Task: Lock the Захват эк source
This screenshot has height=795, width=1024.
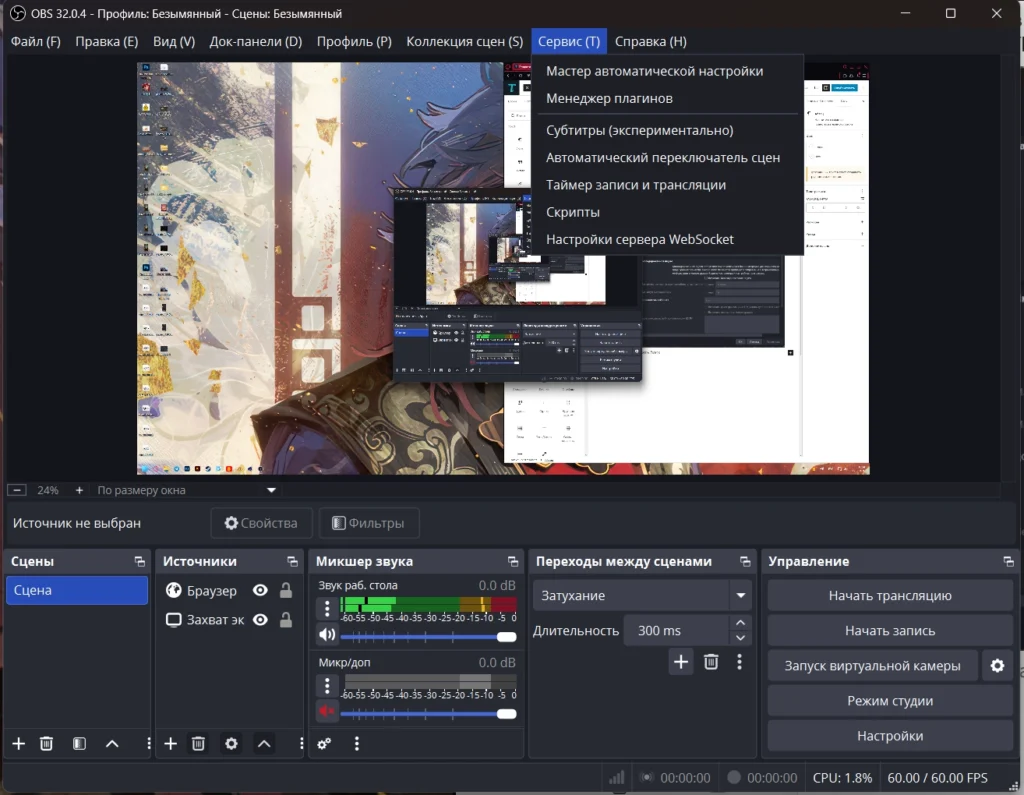Action: click(284, 619)
